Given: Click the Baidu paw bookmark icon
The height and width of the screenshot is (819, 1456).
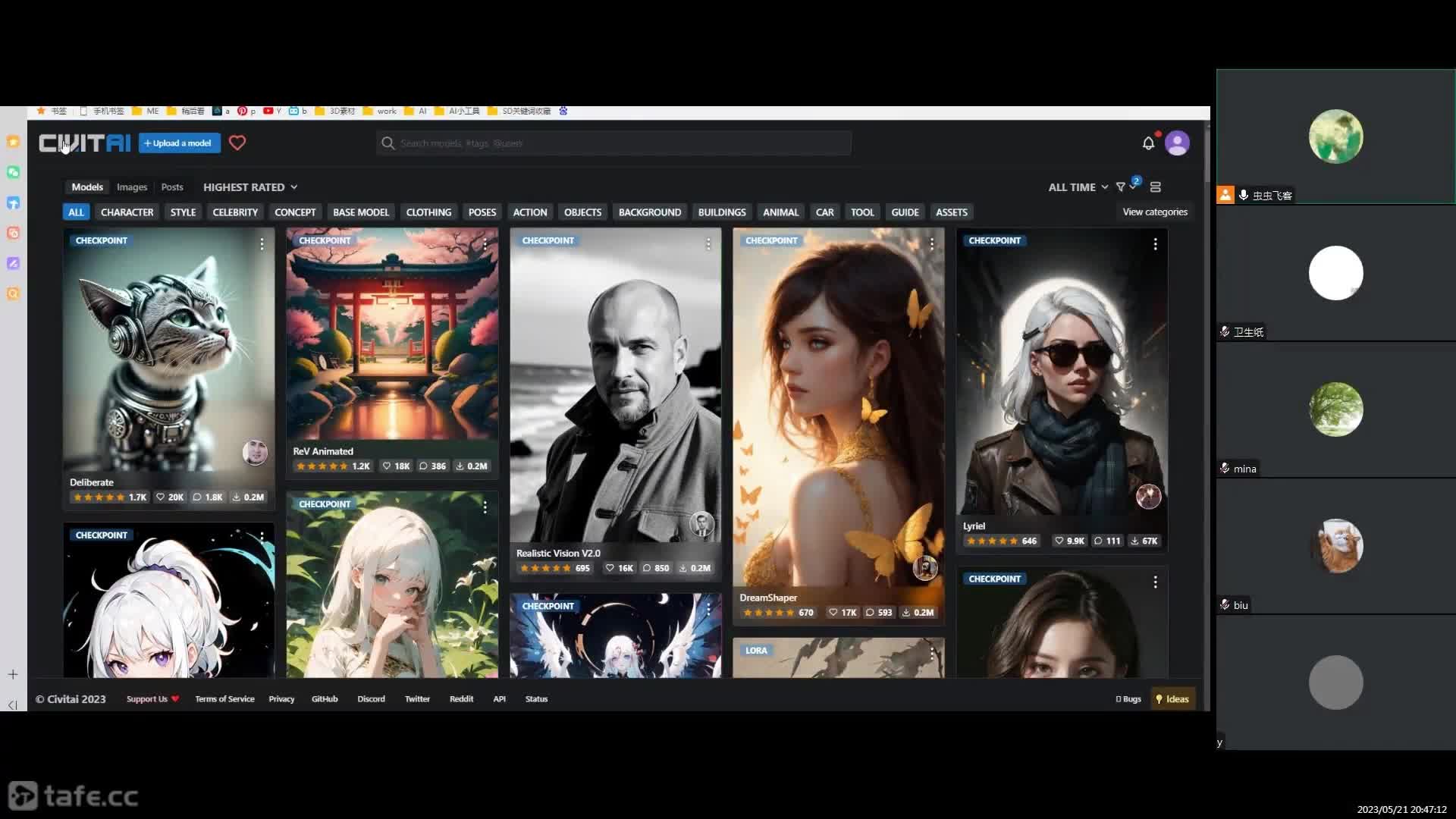Looking at the screenshot, I should (563, 111).
